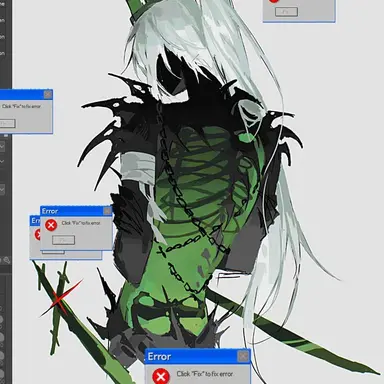Click the 'Click Fix to fix error' message in the front stacked dialog

click(81, 223)
